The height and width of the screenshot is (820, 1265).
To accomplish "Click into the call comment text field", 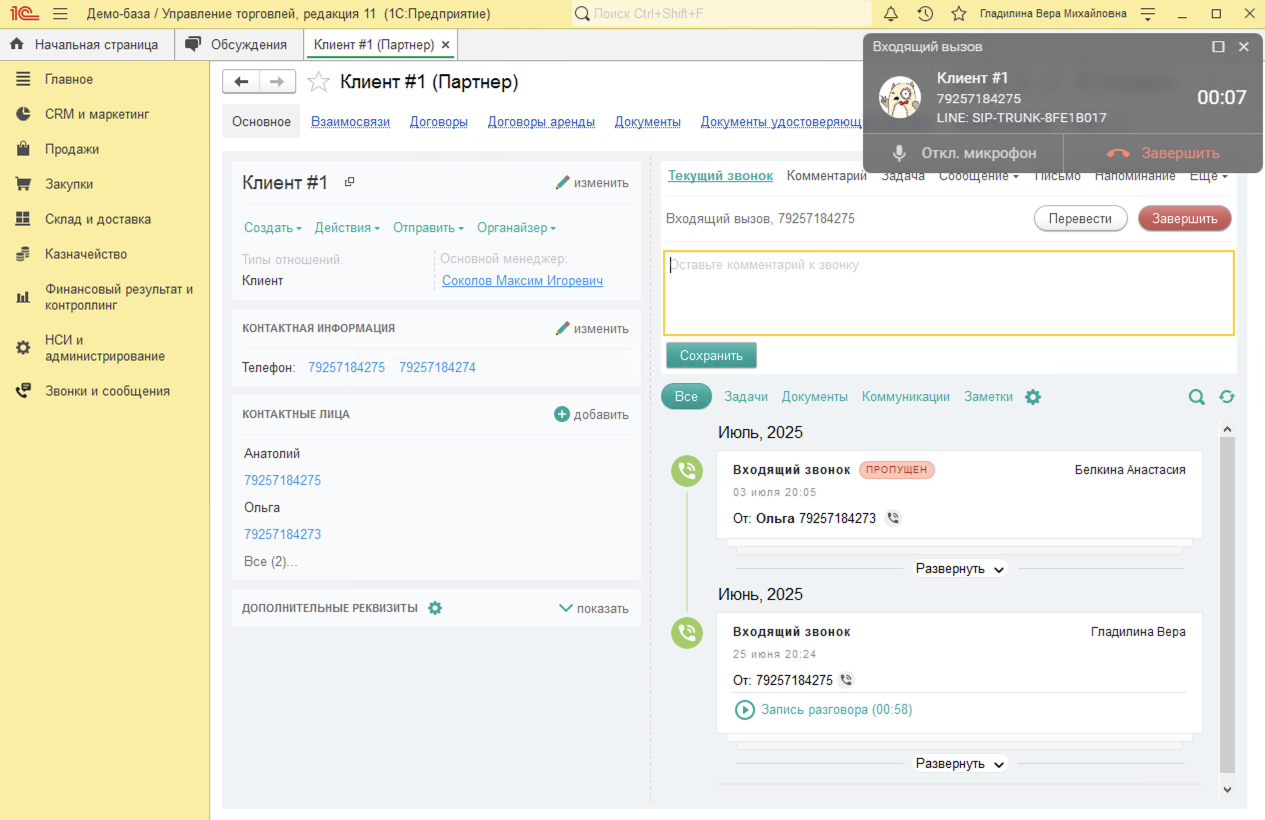I will [x=948, y=293].
